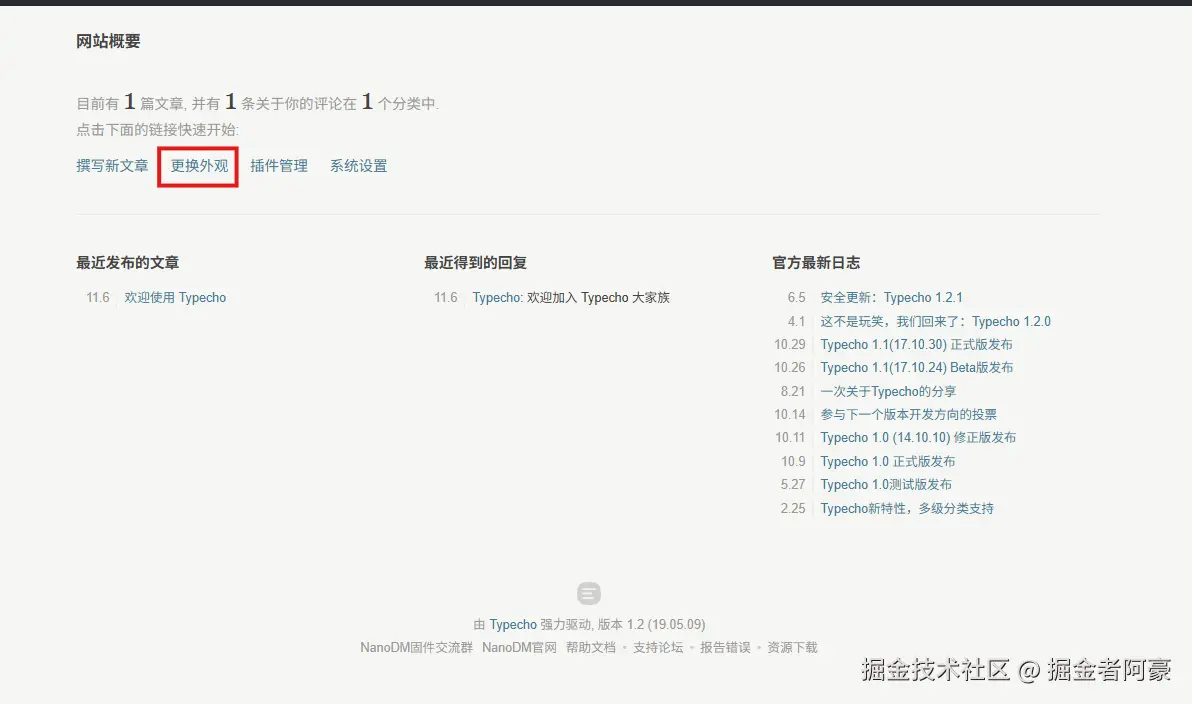
Task: Click date 2.25 in official log
Action: [x=792, y=508]
